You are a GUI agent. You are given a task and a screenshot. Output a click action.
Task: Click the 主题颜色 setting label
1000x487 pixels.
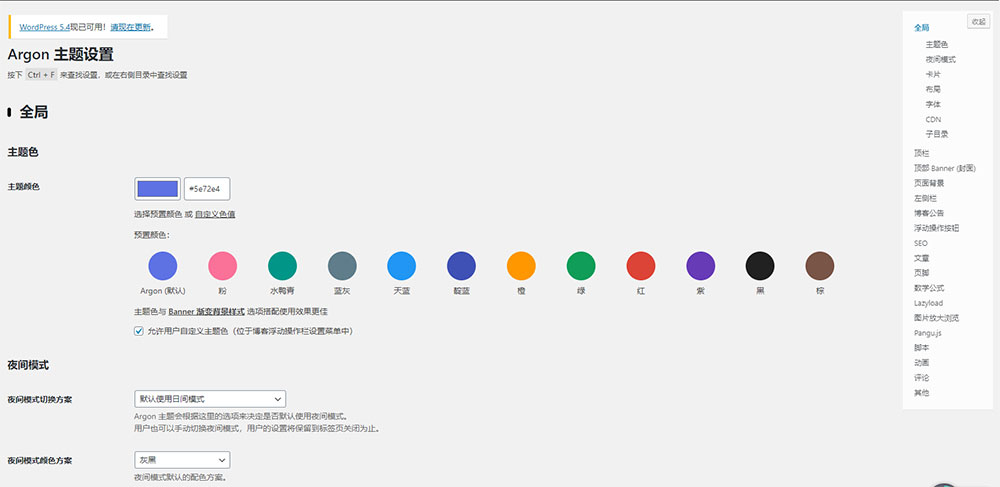point(24,187)
